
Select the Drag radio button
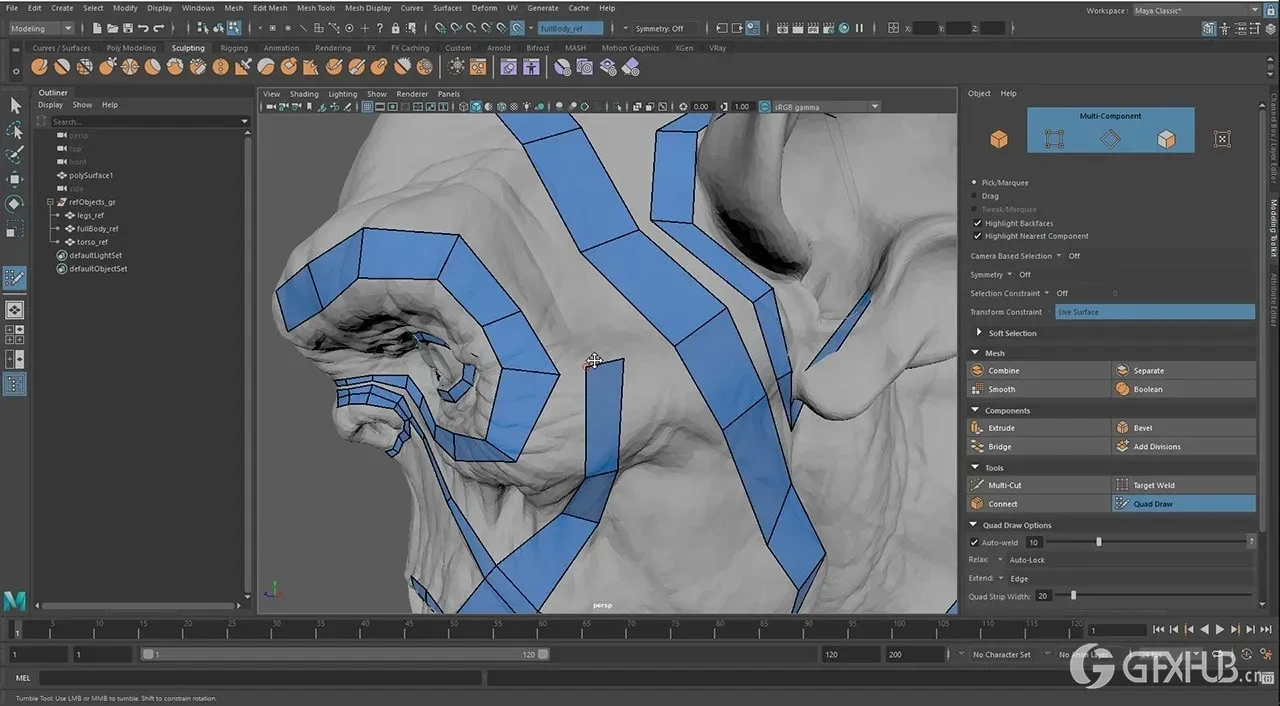click(974, 196)
